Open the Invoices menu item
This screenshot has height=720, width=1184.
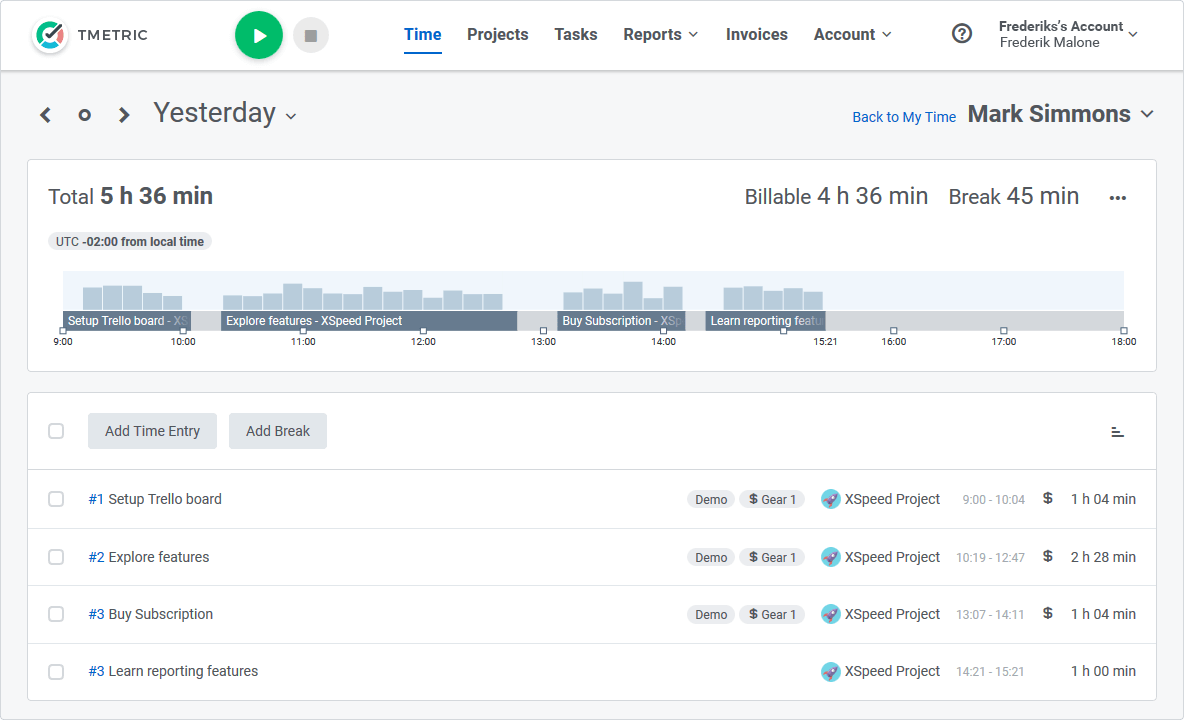click(x=756, y=34)
